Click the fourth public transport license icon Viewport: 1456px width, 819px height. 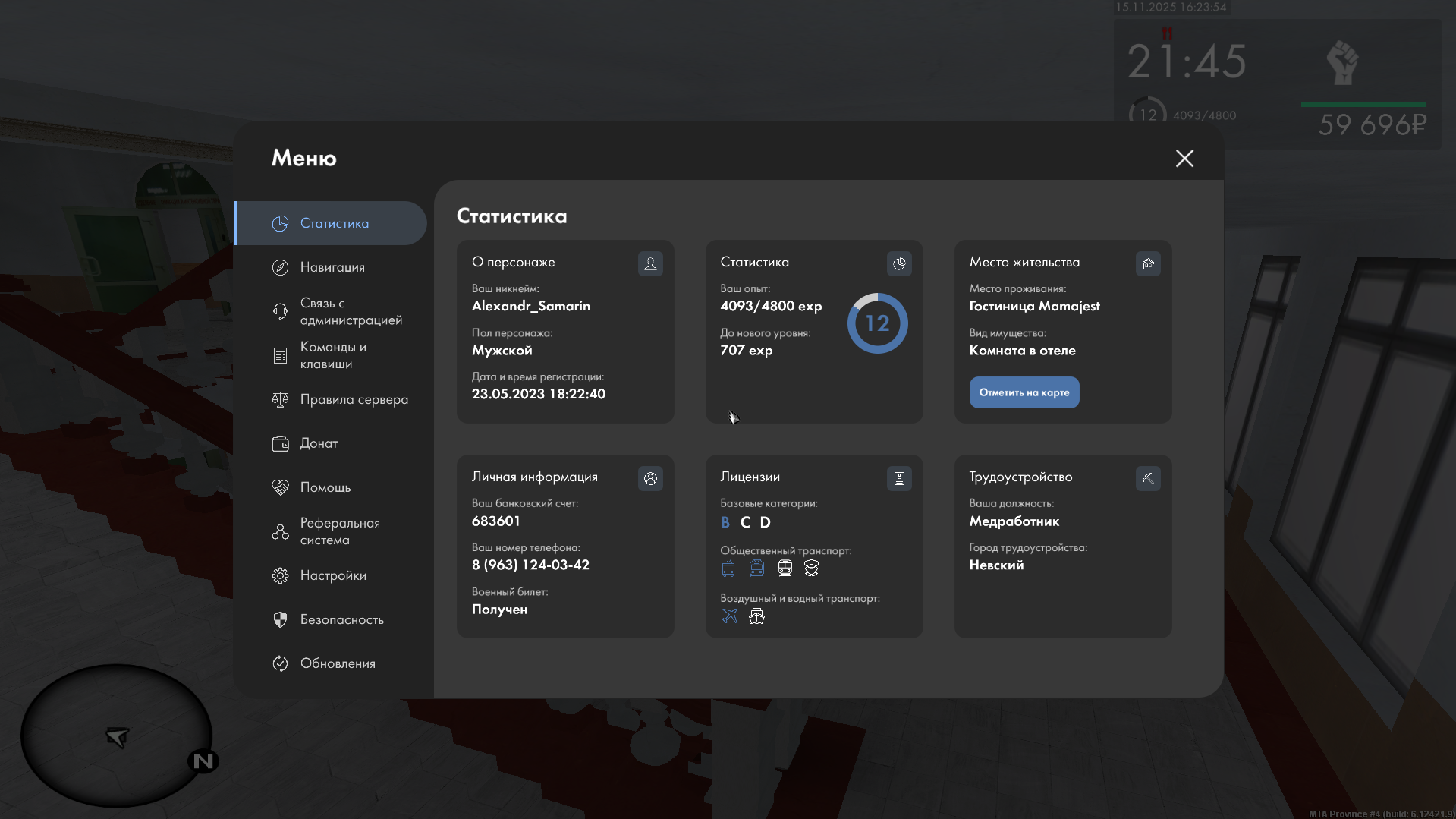pyautogui.click(x=811, y=569)
